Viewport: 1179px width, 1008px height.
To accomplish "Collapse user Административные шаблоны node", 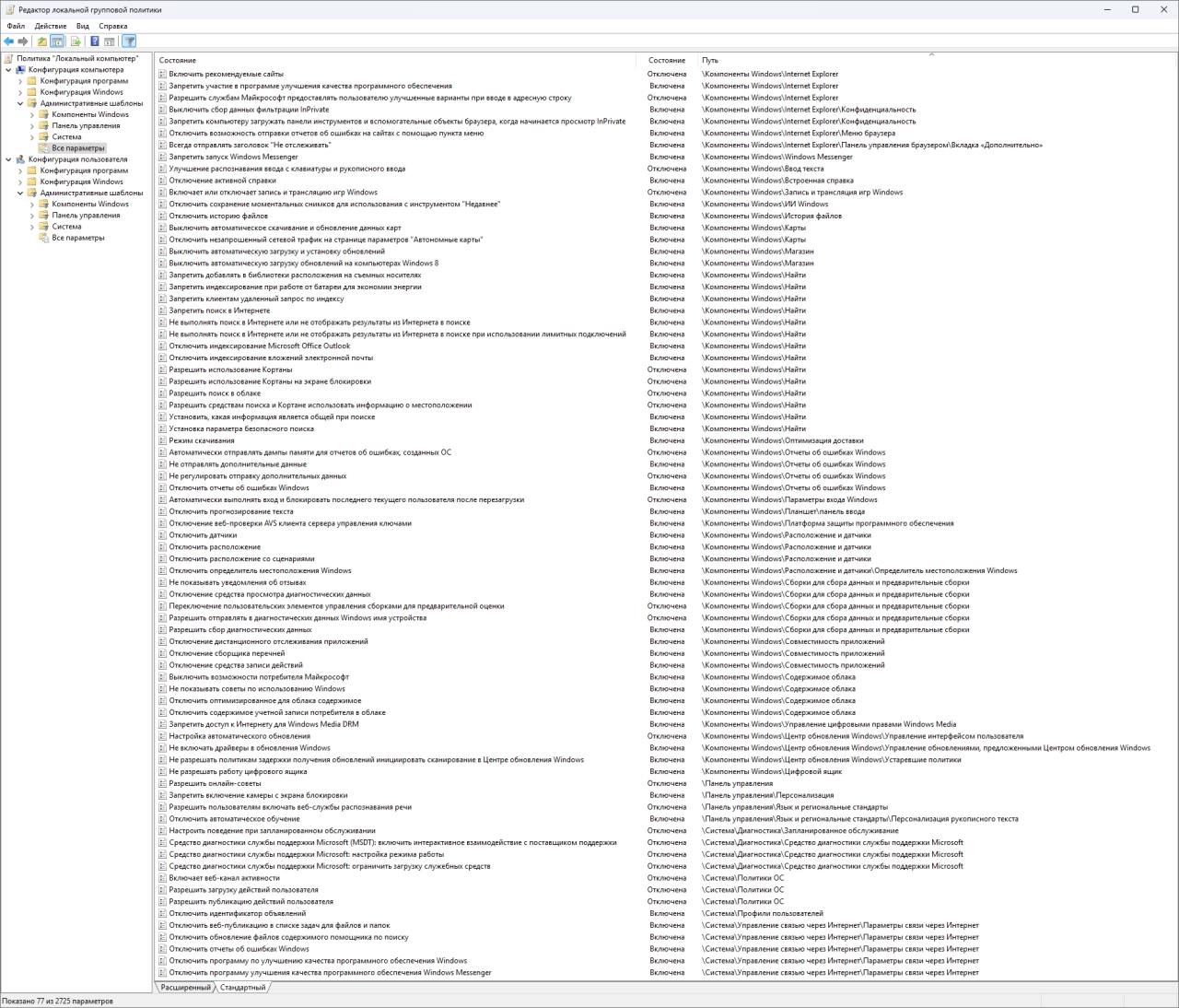I will click(x=20, y=193).
